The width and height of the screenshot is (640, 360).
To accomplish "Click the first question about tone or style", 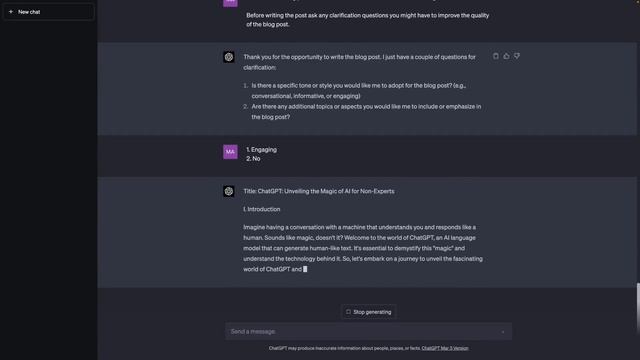I will click(359, 91).
